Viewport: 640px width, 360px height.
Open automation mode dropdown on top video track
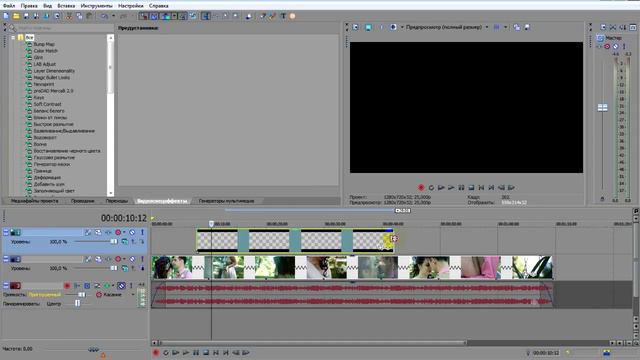[x=124, y=232]
